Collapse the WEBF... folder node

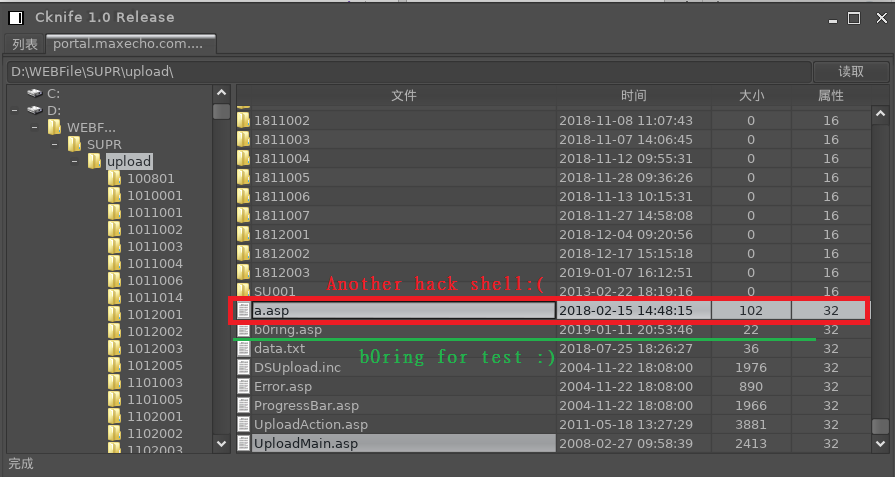(x=35, y=127)
